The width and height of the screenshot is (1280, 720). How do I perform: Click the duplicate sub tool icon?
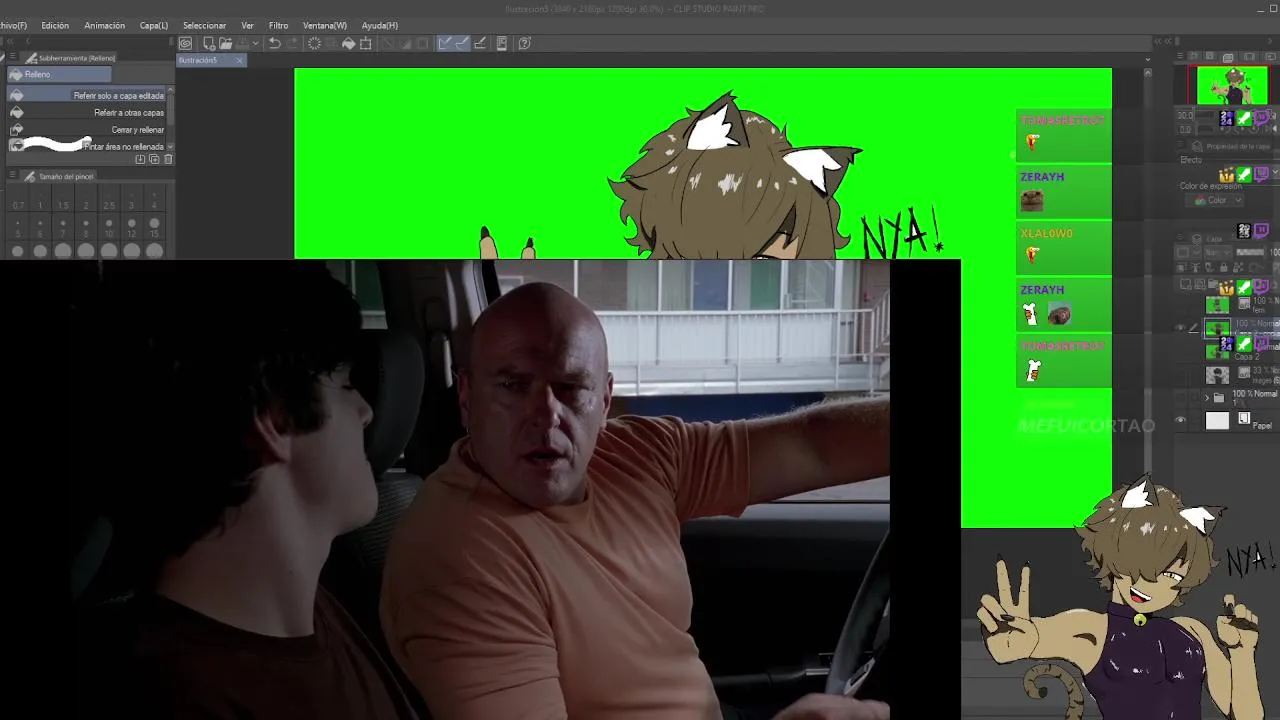(154, 159)
